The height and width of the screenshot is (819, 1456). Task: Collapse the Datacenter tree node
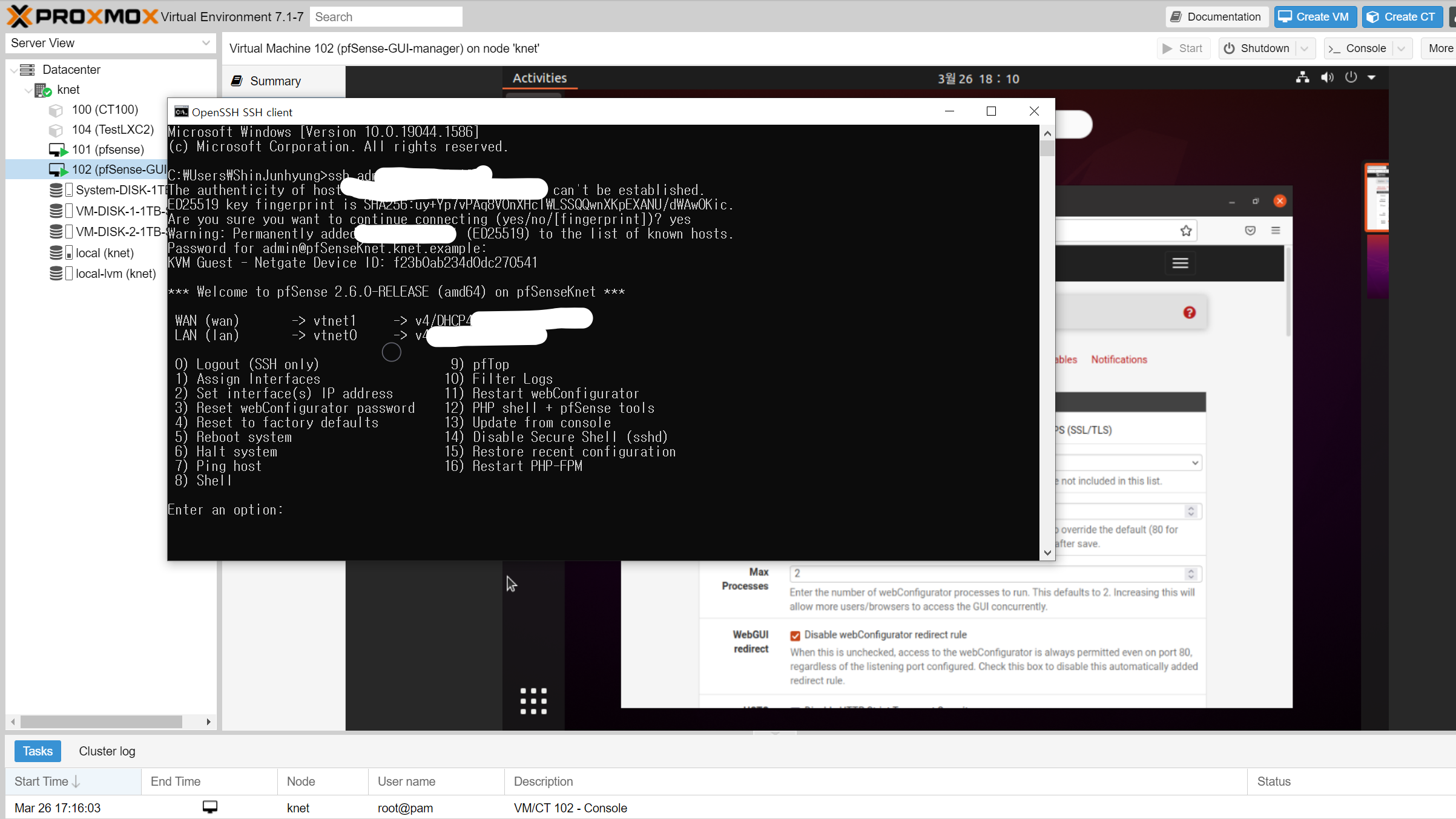click(x=13, y=70)
